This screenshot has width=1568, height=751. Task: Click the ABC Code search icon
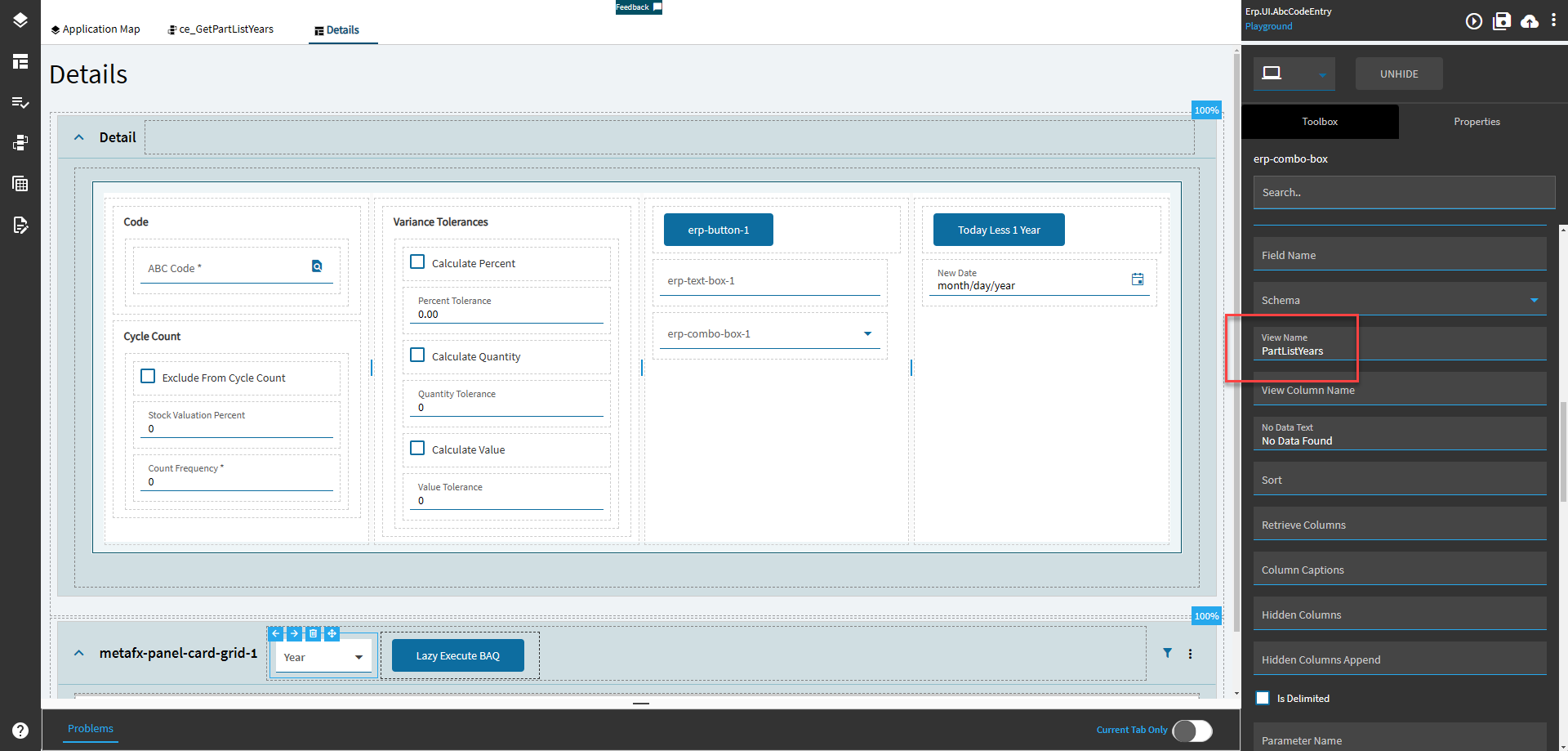(317, 266)
